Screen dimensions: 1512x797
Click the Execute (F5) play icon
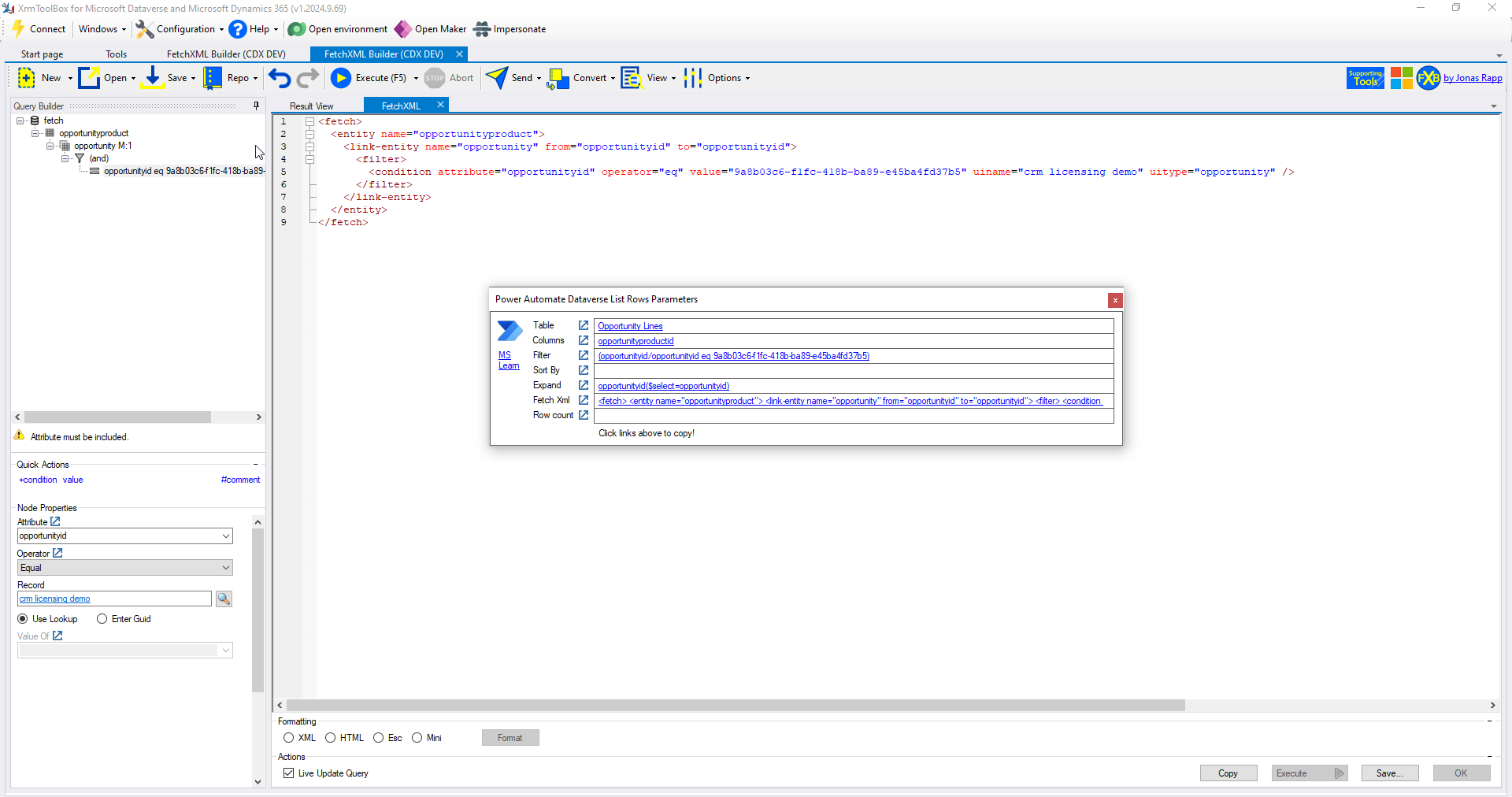point(341,78)
